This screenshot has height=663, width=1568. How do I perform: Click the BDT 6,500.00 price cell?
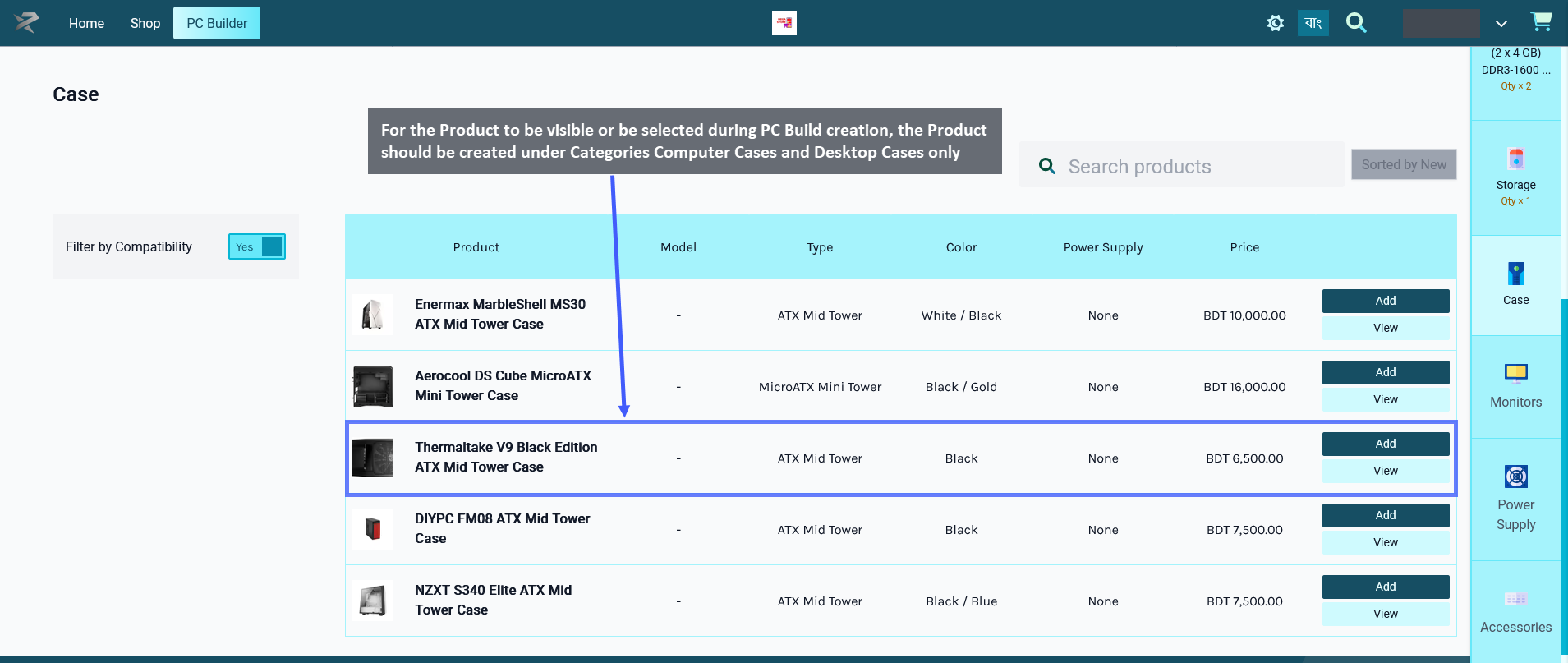[1244, 458]
